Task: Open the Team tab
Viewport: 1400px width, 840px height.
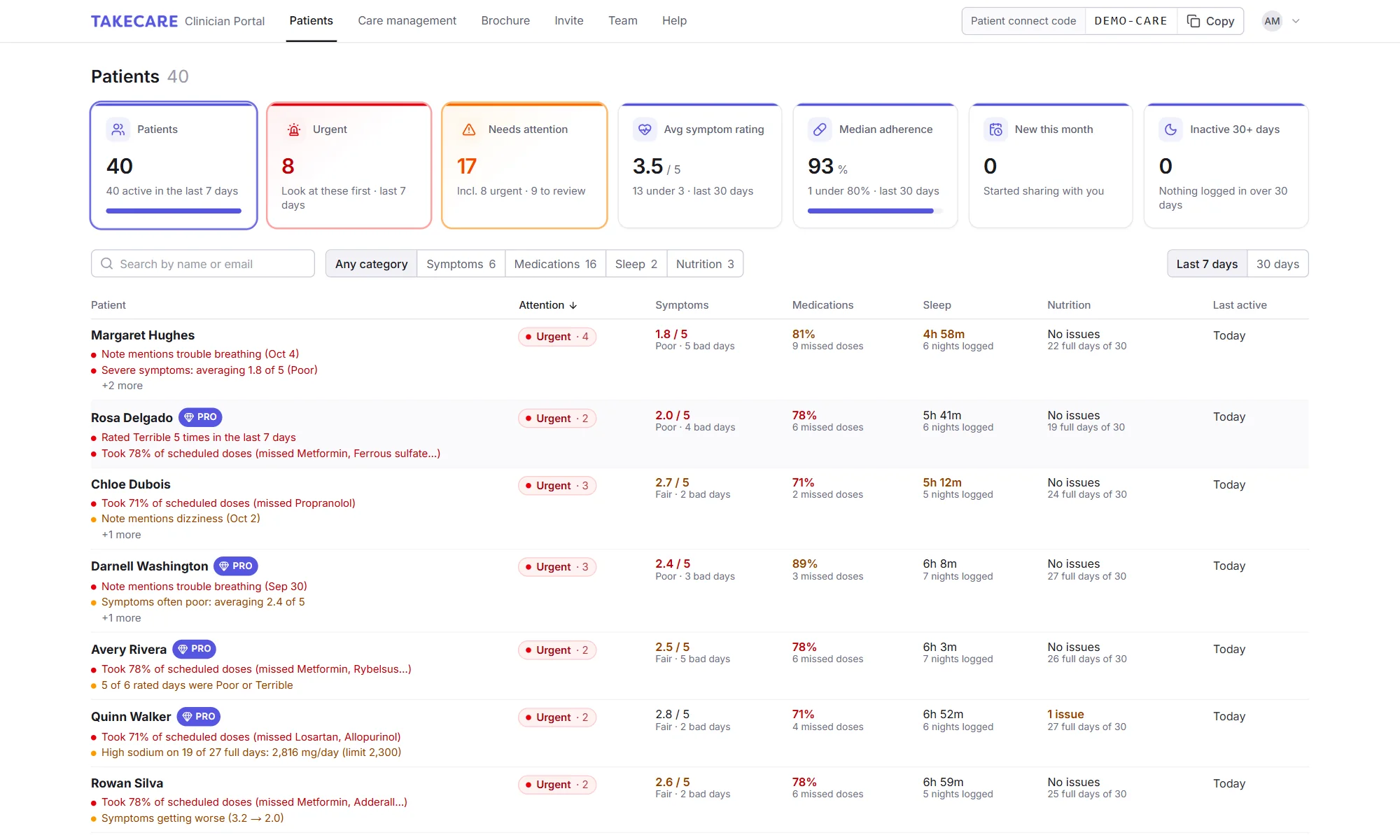Action: point(623,21)
